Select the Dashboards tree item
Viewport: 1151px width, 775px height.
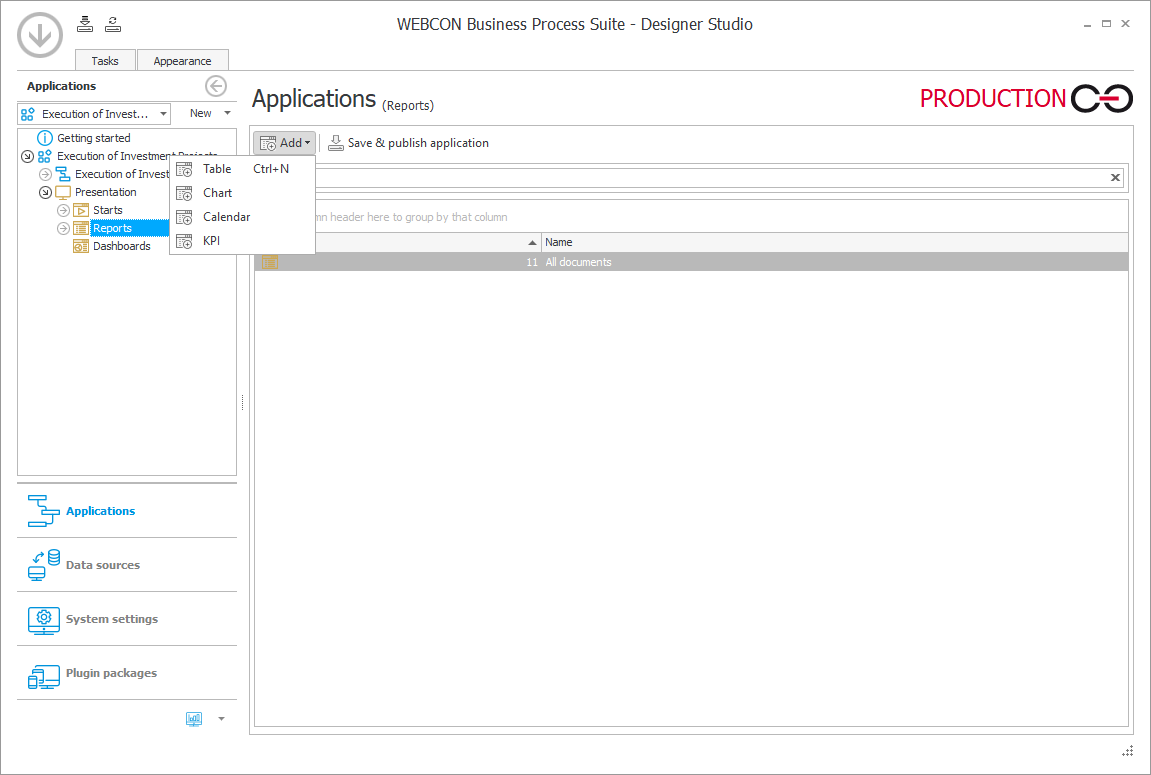tap(122, 246)
